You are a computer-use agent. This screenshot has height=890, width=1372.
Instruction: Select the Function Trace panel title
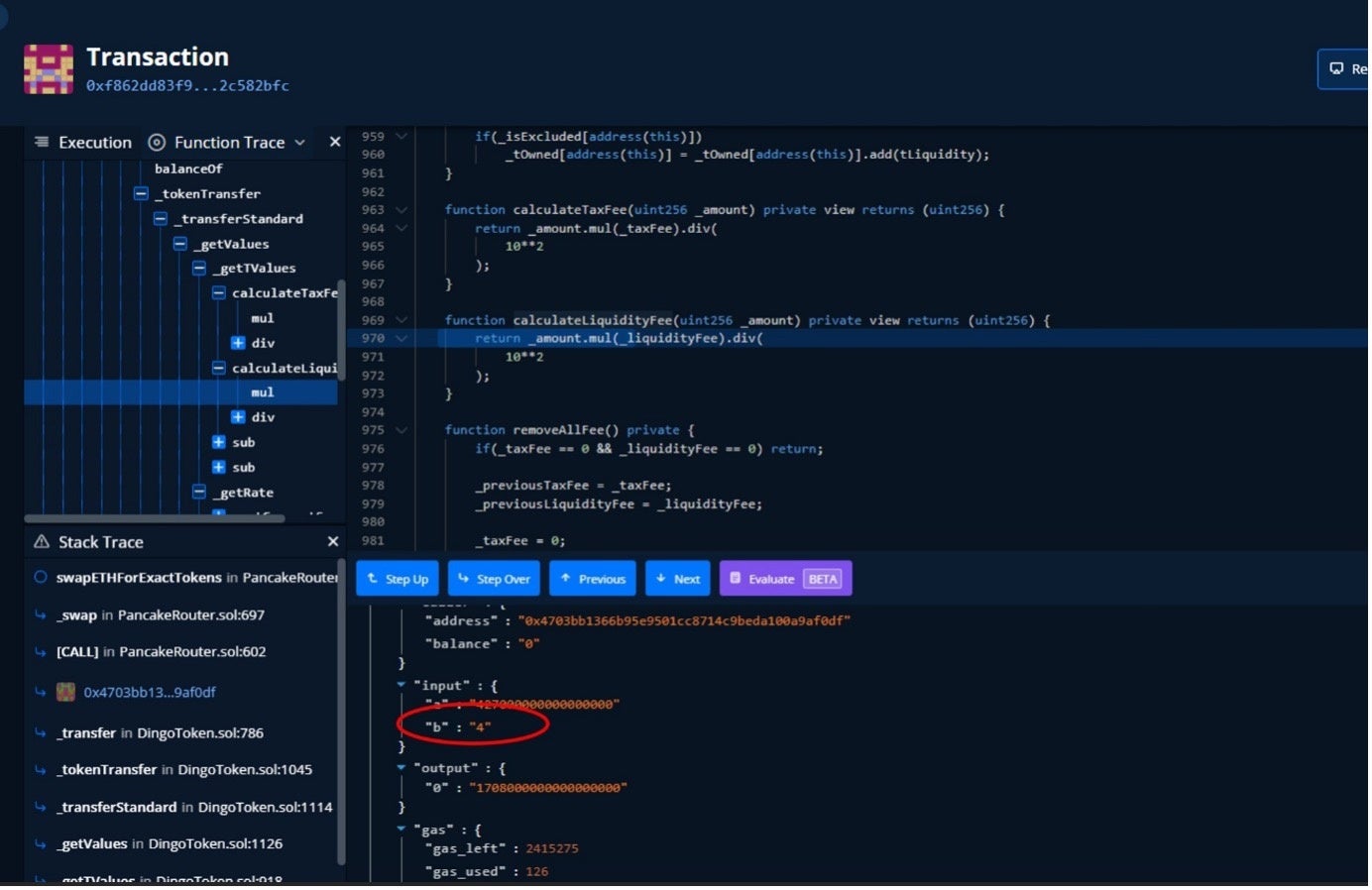coord(230,143)
